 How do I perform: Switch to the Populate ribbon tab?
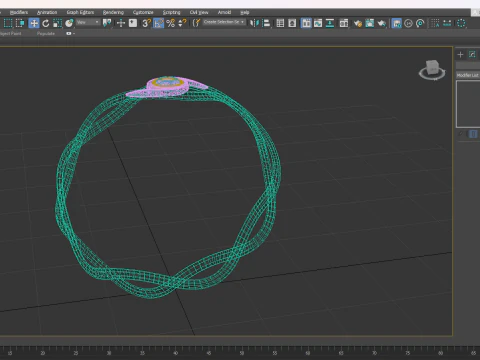[46, 33]
